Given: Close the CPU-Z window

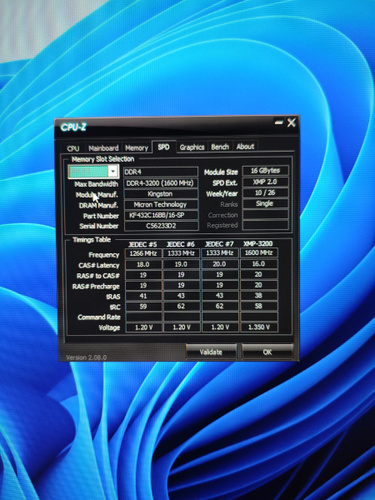Looking at the screenshot, I should coord(291,123).
